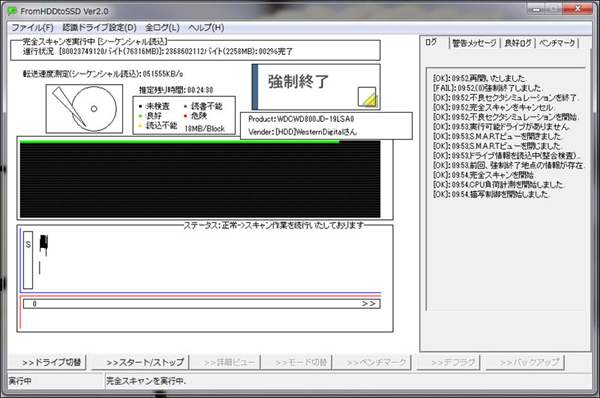Screen dimensions: 600x398
Task: Click the black sector scan map
Action: click(200, 180)
